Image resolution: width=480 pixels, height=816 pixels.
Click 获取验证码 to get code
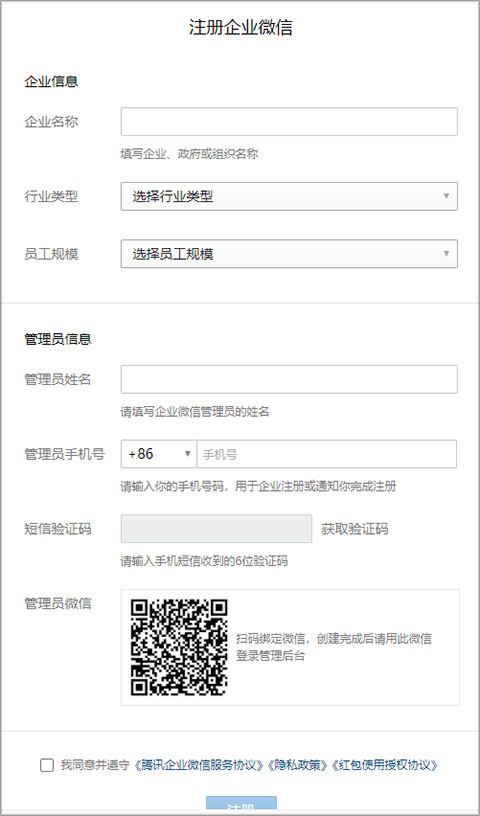pos(355,529)
